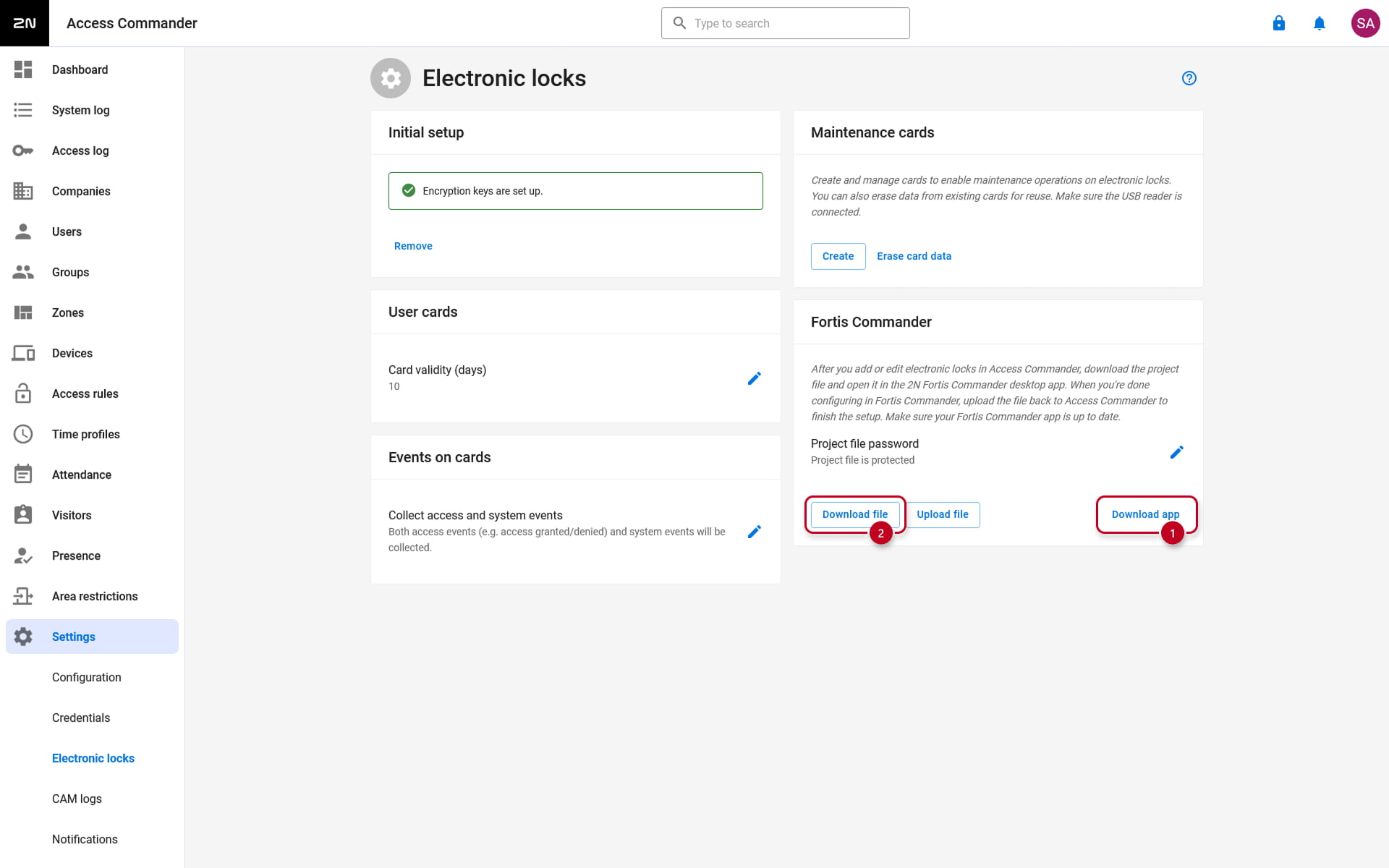Open Presence in sidebar
Screen dimensions: 1389x868
(93, 556)
